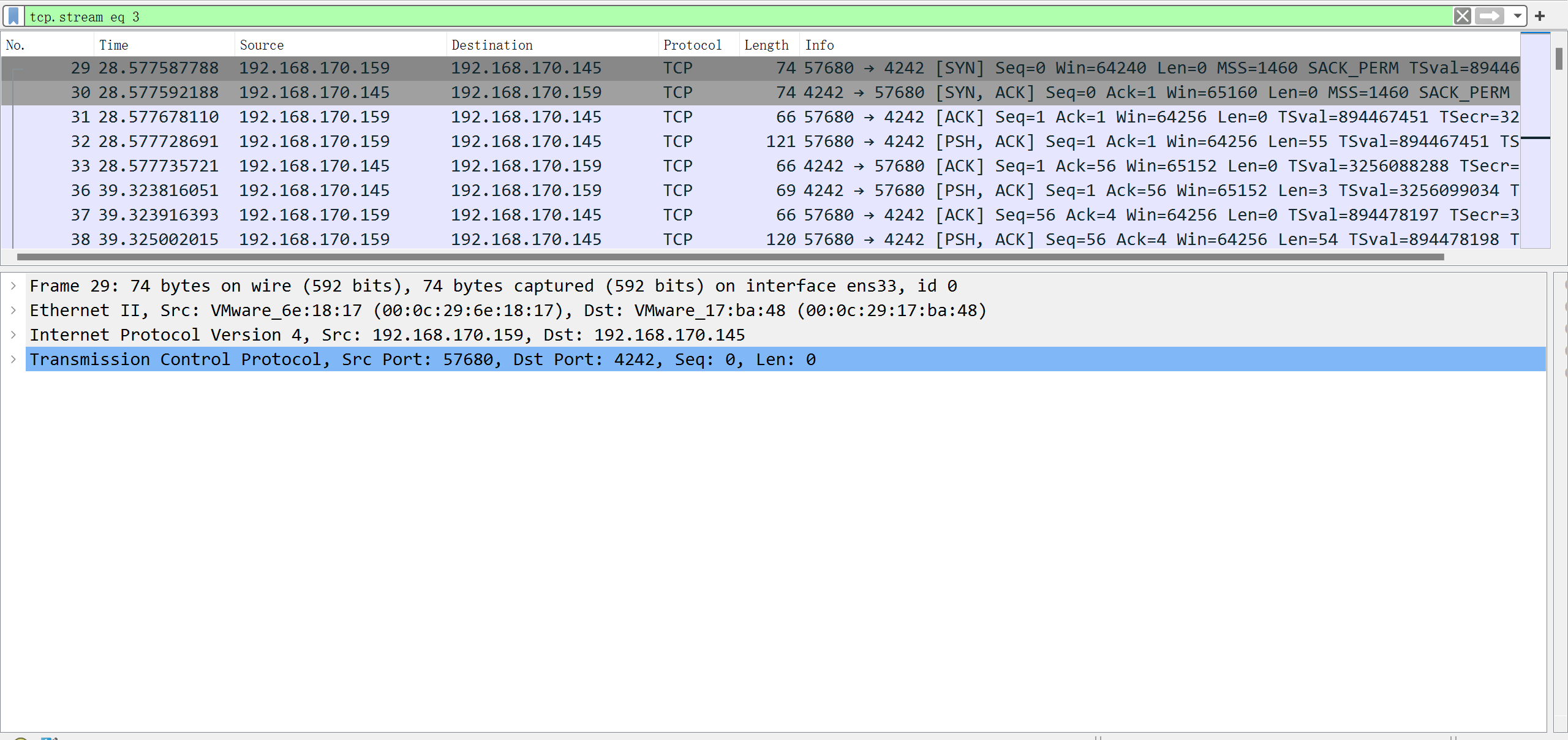Sort by the Length column header

(766, 45)
